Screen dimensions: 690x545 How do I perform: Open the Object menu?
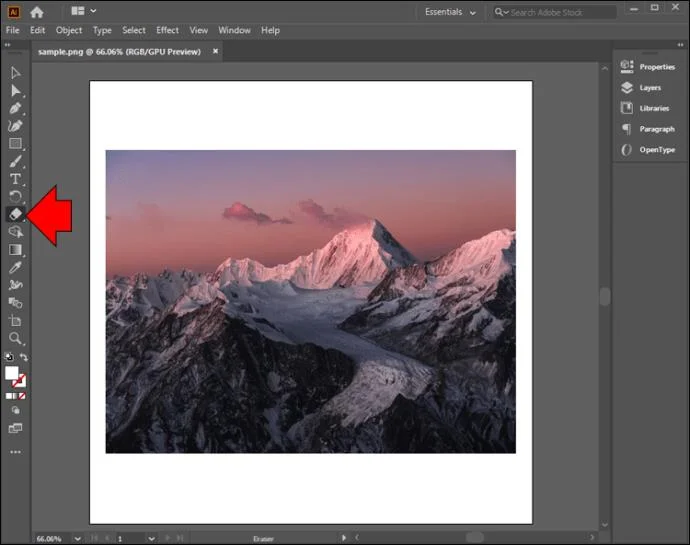69,30
